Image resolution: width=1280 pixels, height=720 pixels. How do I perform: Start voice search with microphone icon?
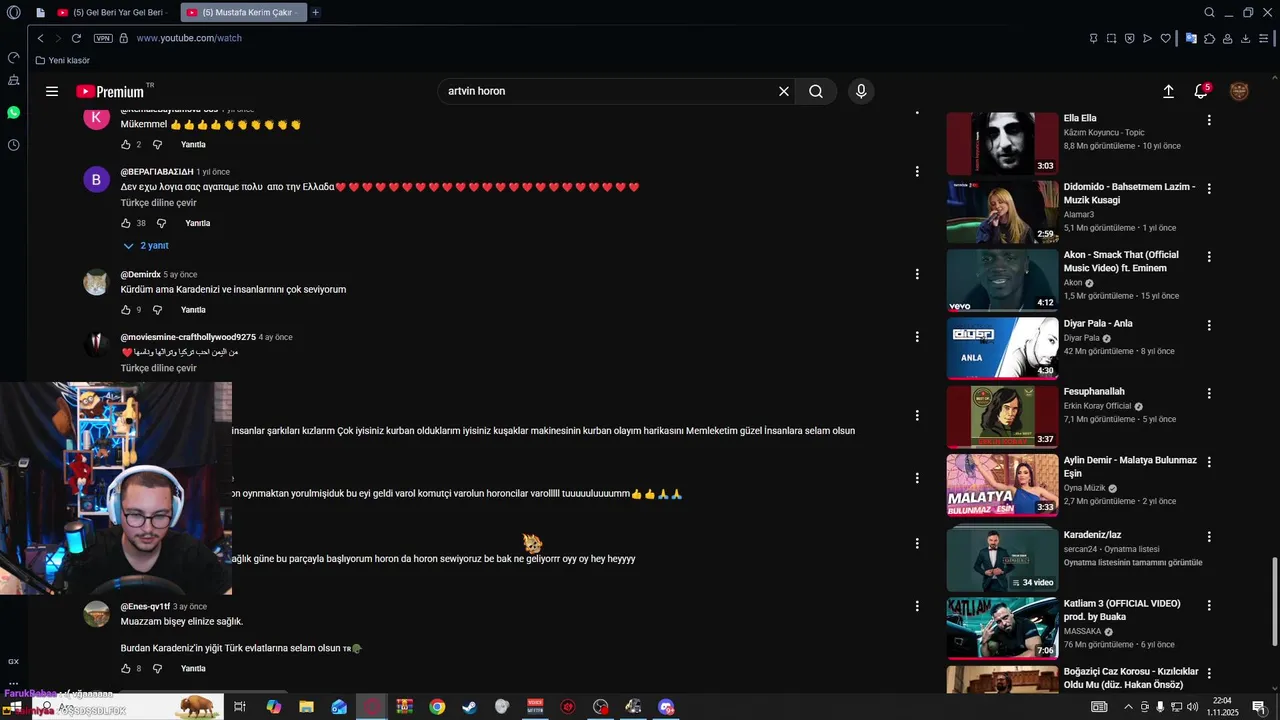pyautogui.click(x=861, y=91)
